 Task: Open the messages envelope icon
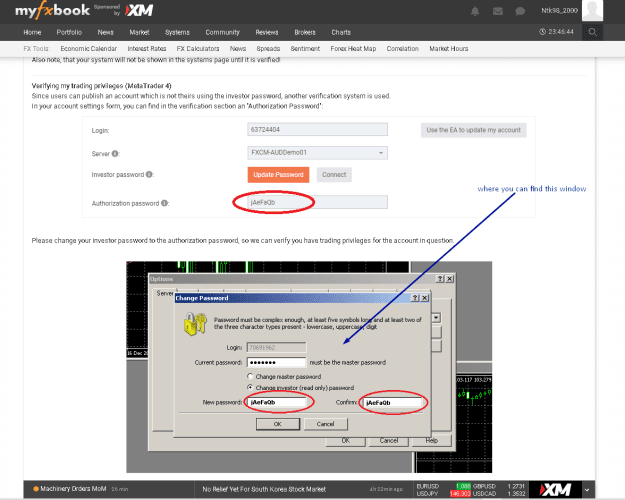[x=497, y=11]
